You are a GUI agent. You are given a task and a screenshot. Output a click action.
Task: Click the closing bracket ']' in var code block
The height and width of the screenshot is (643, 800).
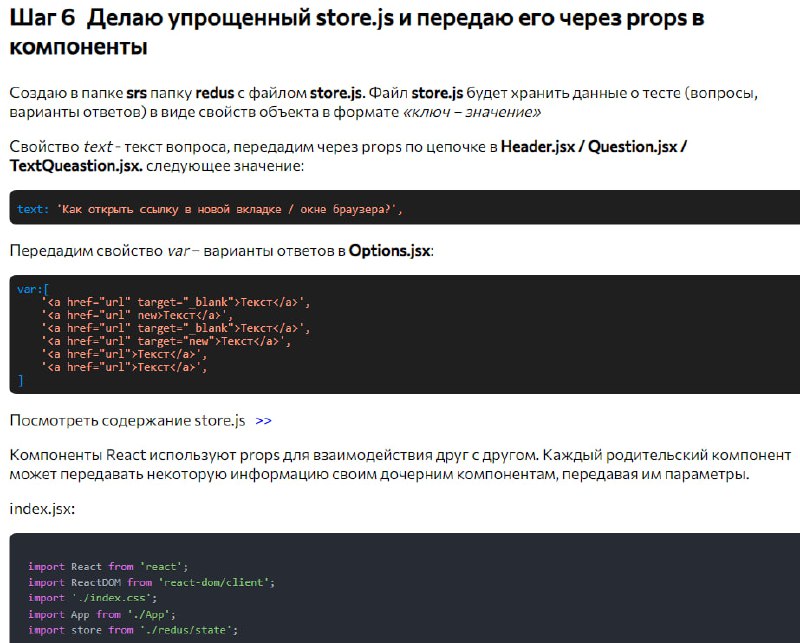tap(20, 380)
